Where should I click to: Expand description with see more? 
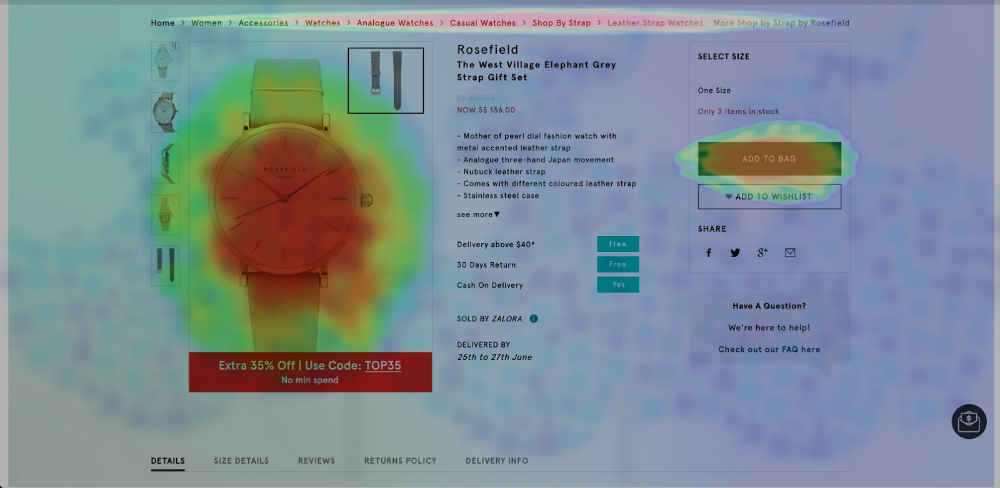coord(478,214)
